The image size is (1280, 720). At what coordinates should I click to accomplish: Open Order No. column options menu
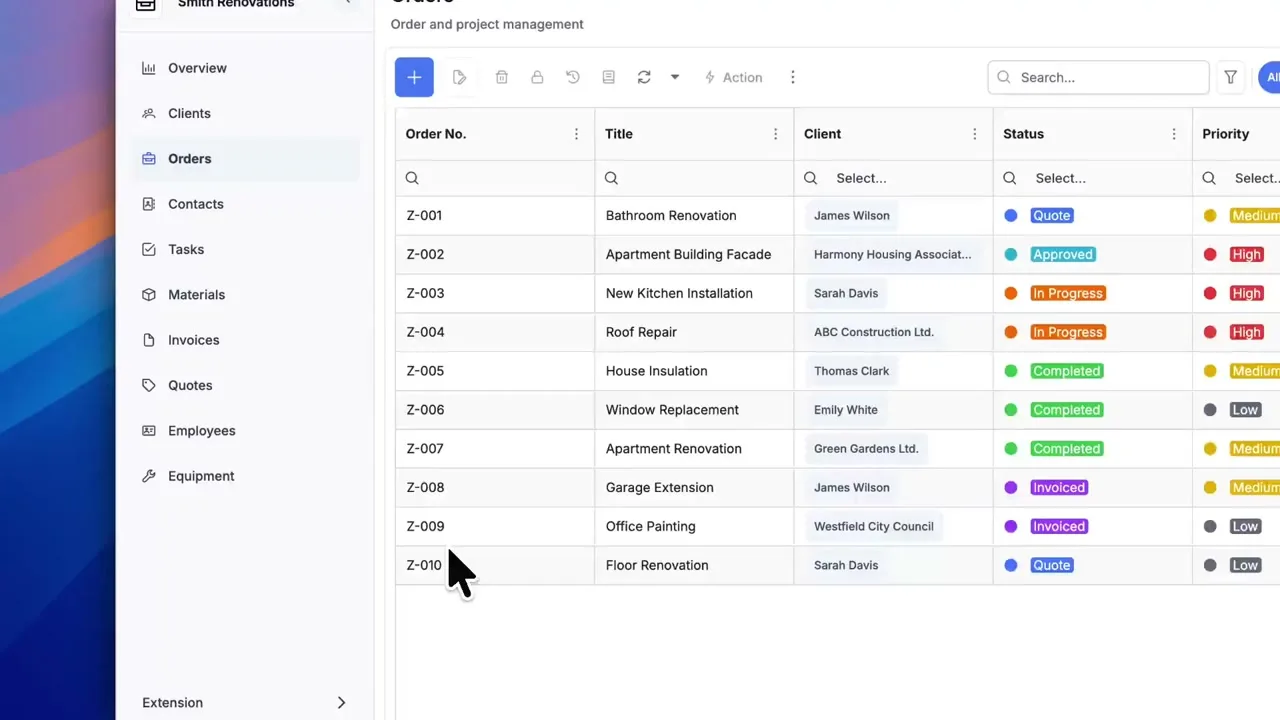tap(576, 134)
